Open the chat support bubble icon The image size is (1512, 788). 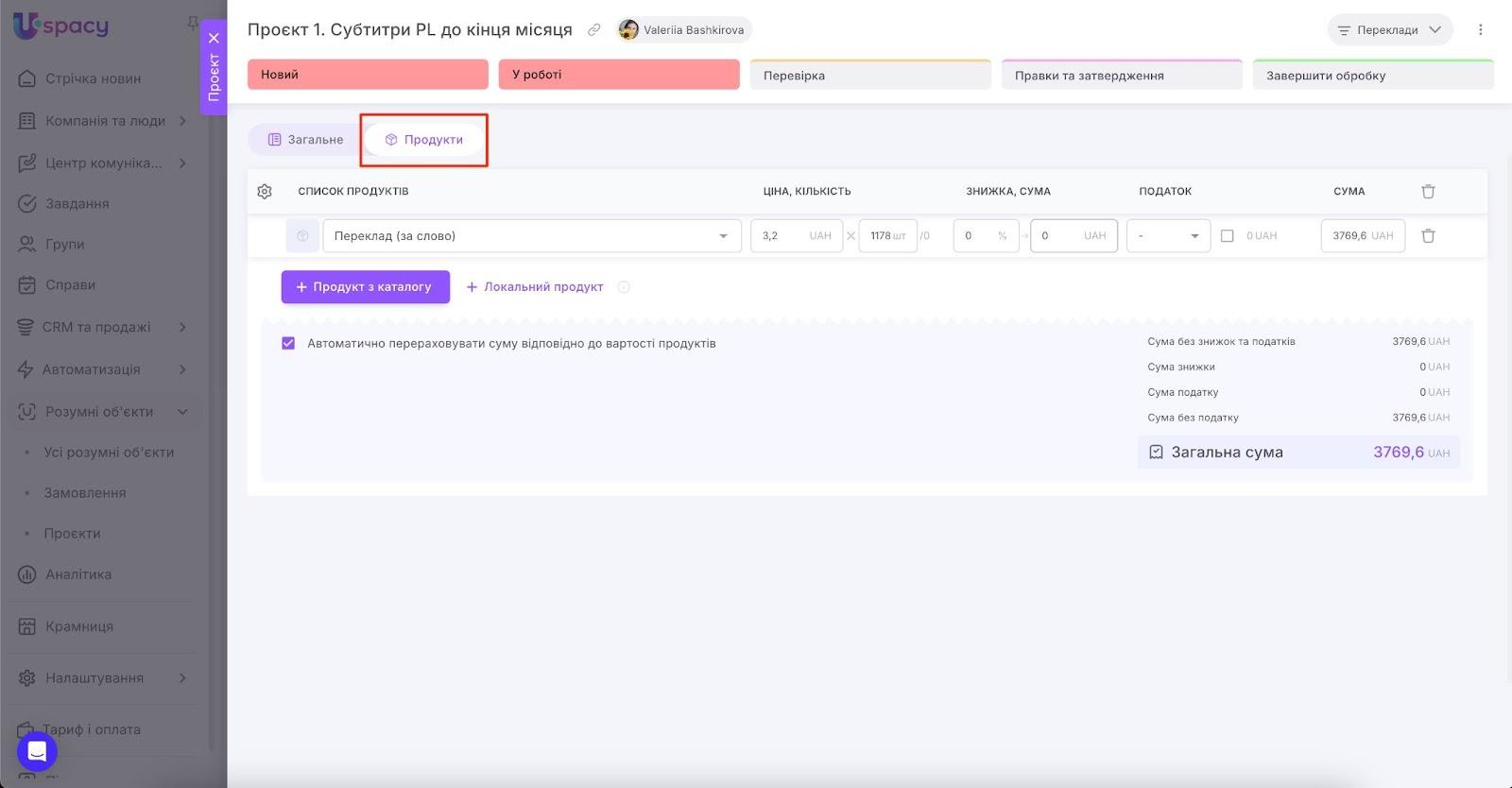(37, 751)
